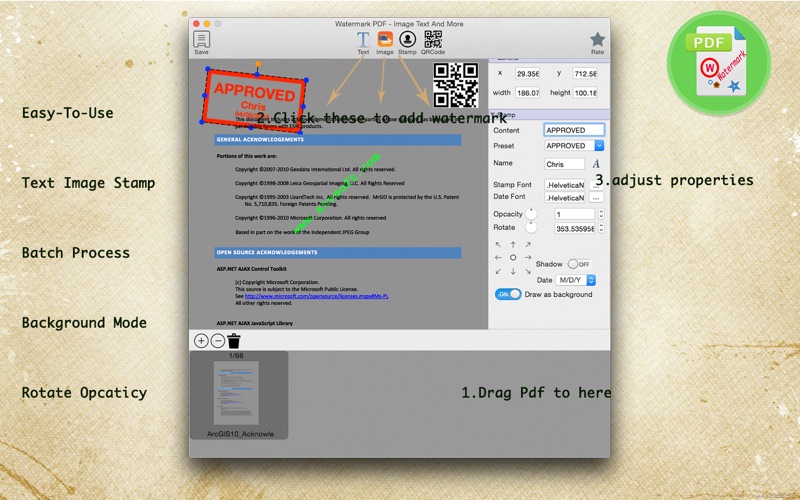Click the x position field
Screen dimensions: 800x500
coord(527,73)
